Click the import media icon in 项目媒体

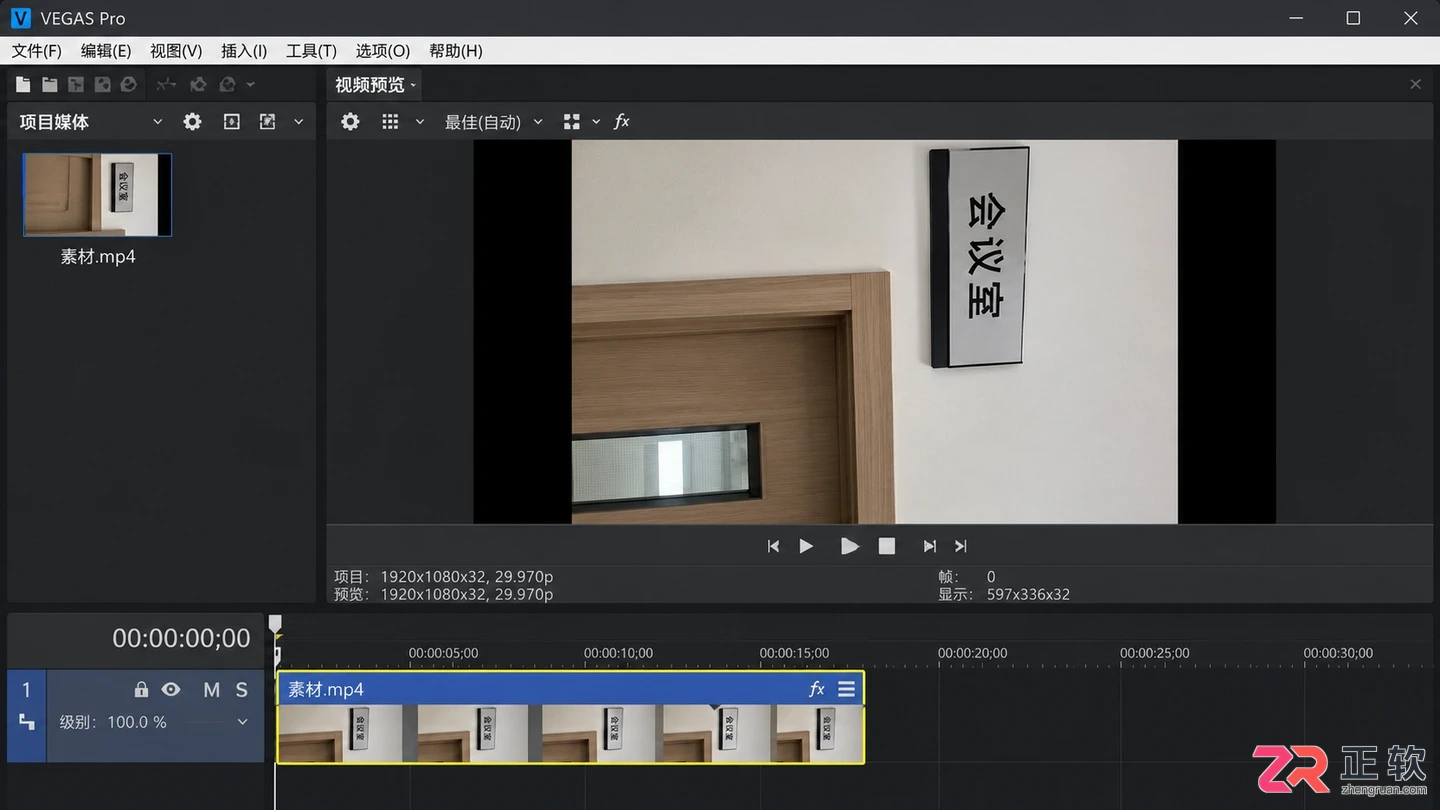(x=232, y=122)
